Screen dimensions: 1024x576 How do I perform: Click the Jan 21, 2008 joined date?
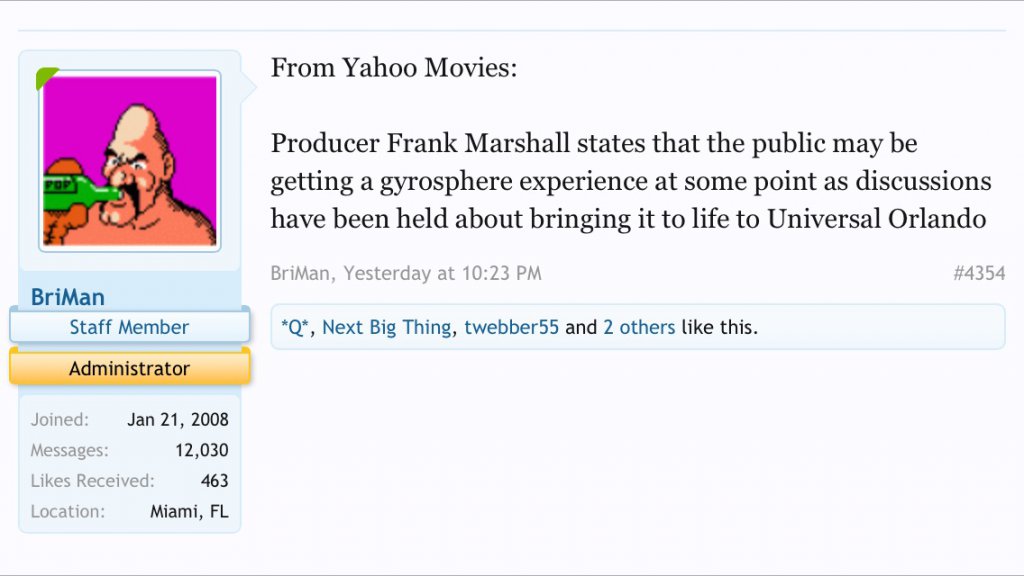[178, 420]
